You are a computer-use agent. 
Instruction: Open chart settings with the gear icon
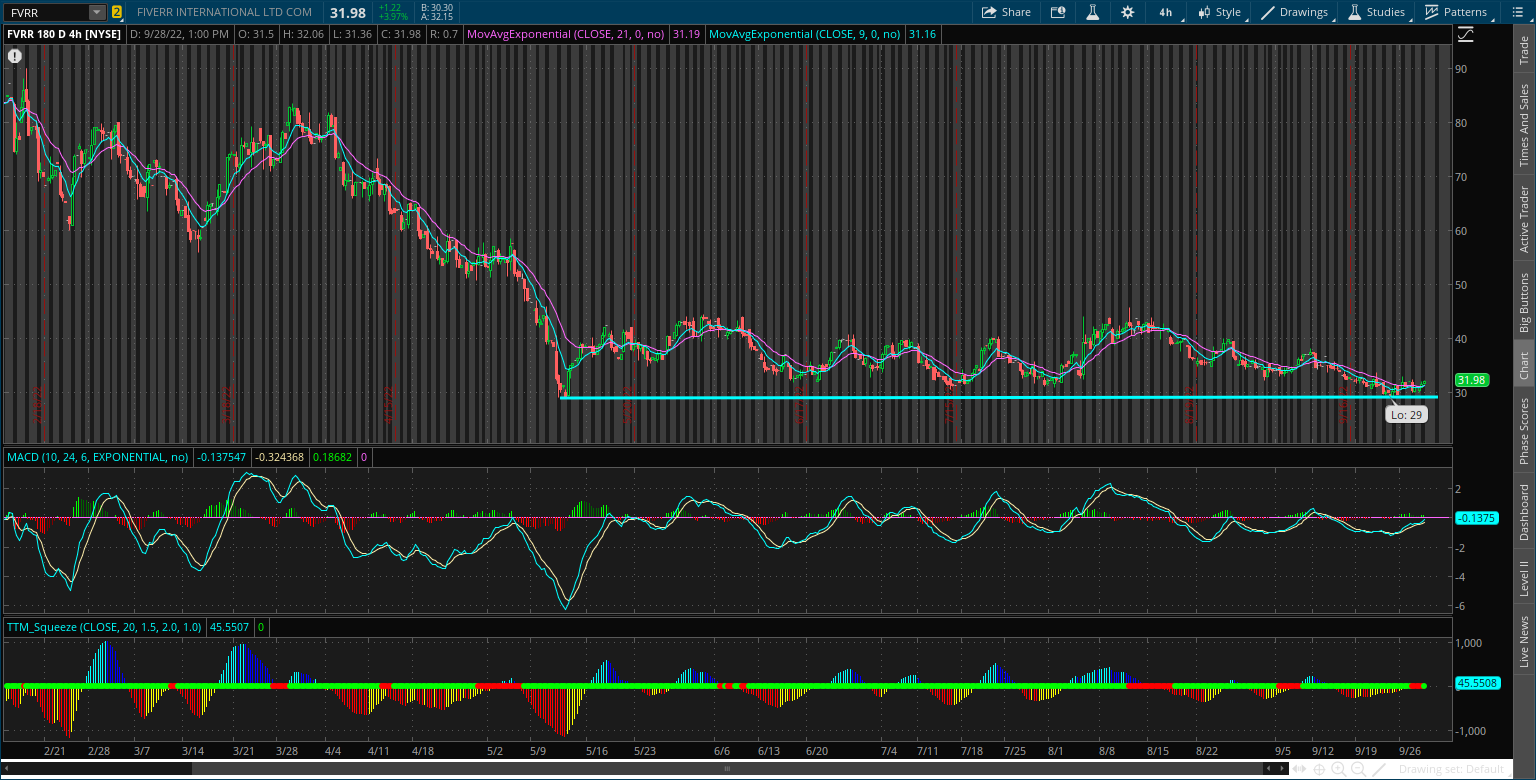[1127, 12]
